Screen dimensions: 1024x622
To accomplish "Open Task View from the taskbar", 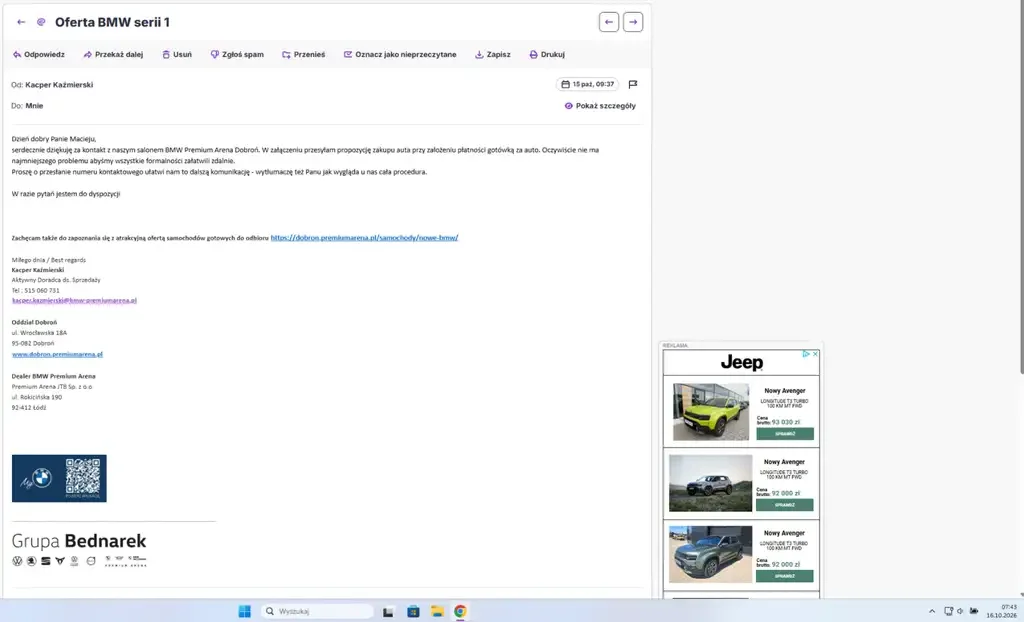I will (388, 612).
